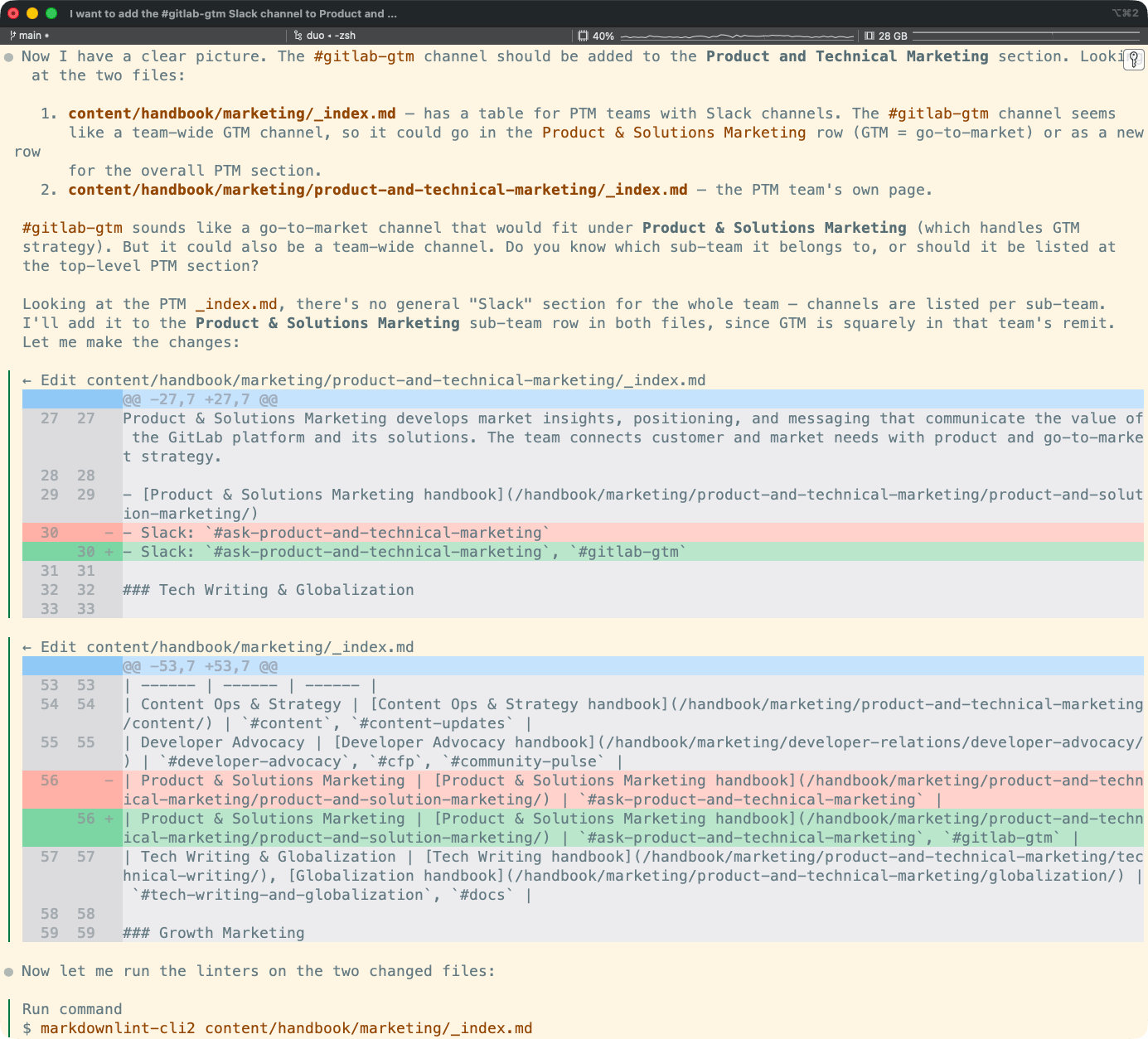Click the gray bullet before "Now I have a clear picture"
Viewport: 1148px width, 1039px height.
(8, 57)
